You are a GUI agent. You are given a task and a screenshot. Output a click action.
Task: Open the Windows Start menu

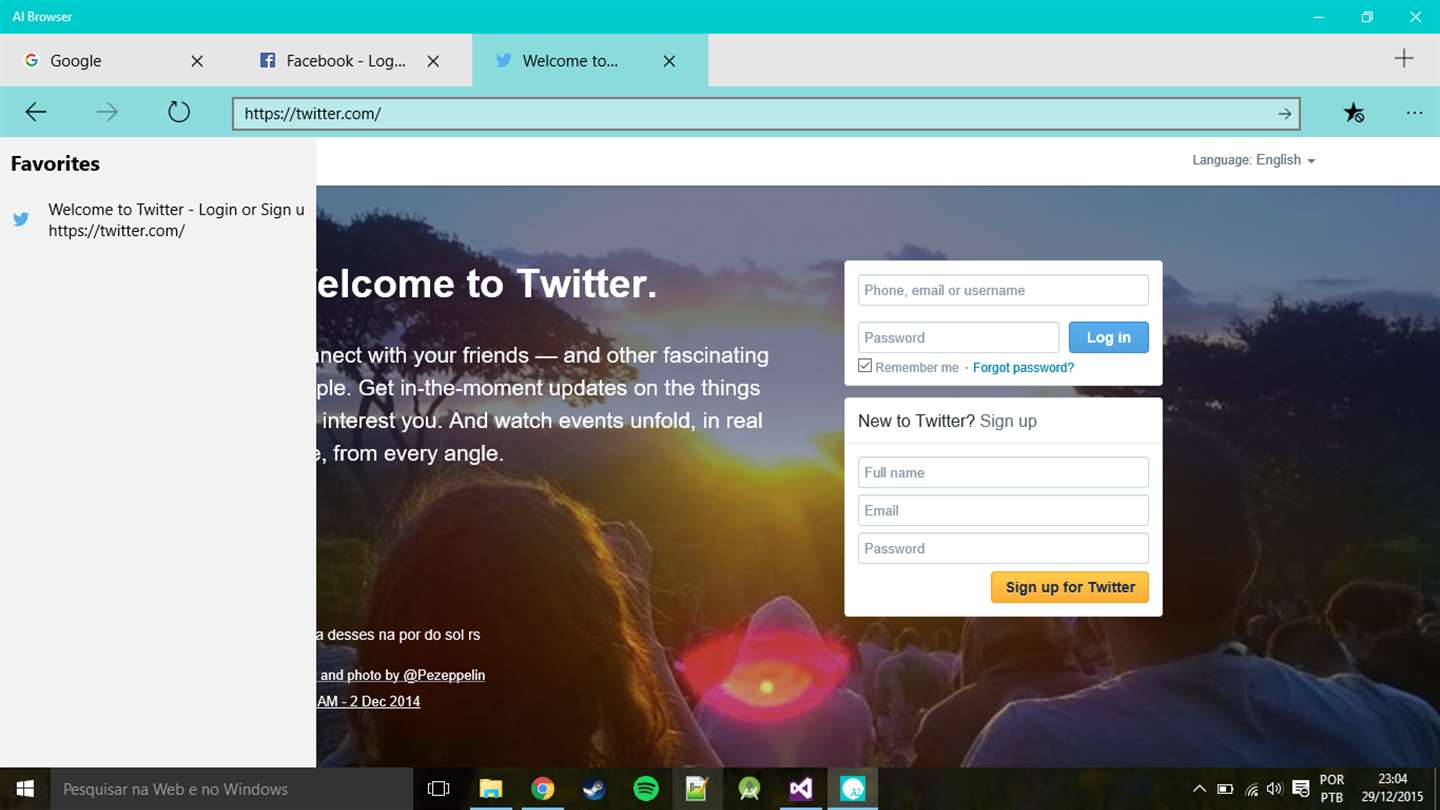[x=25, y=789]
